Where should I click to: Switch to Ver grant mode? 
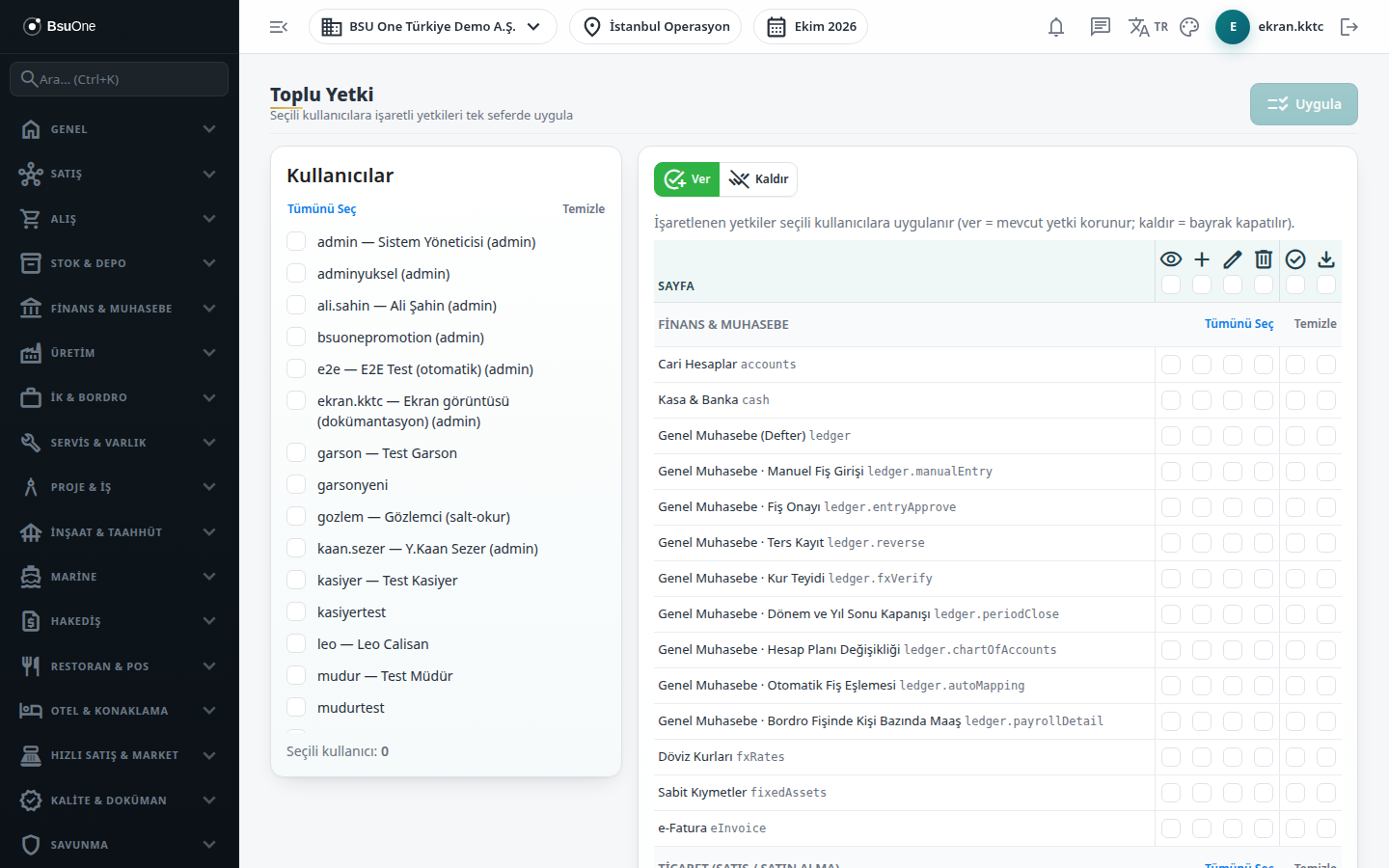687,179
